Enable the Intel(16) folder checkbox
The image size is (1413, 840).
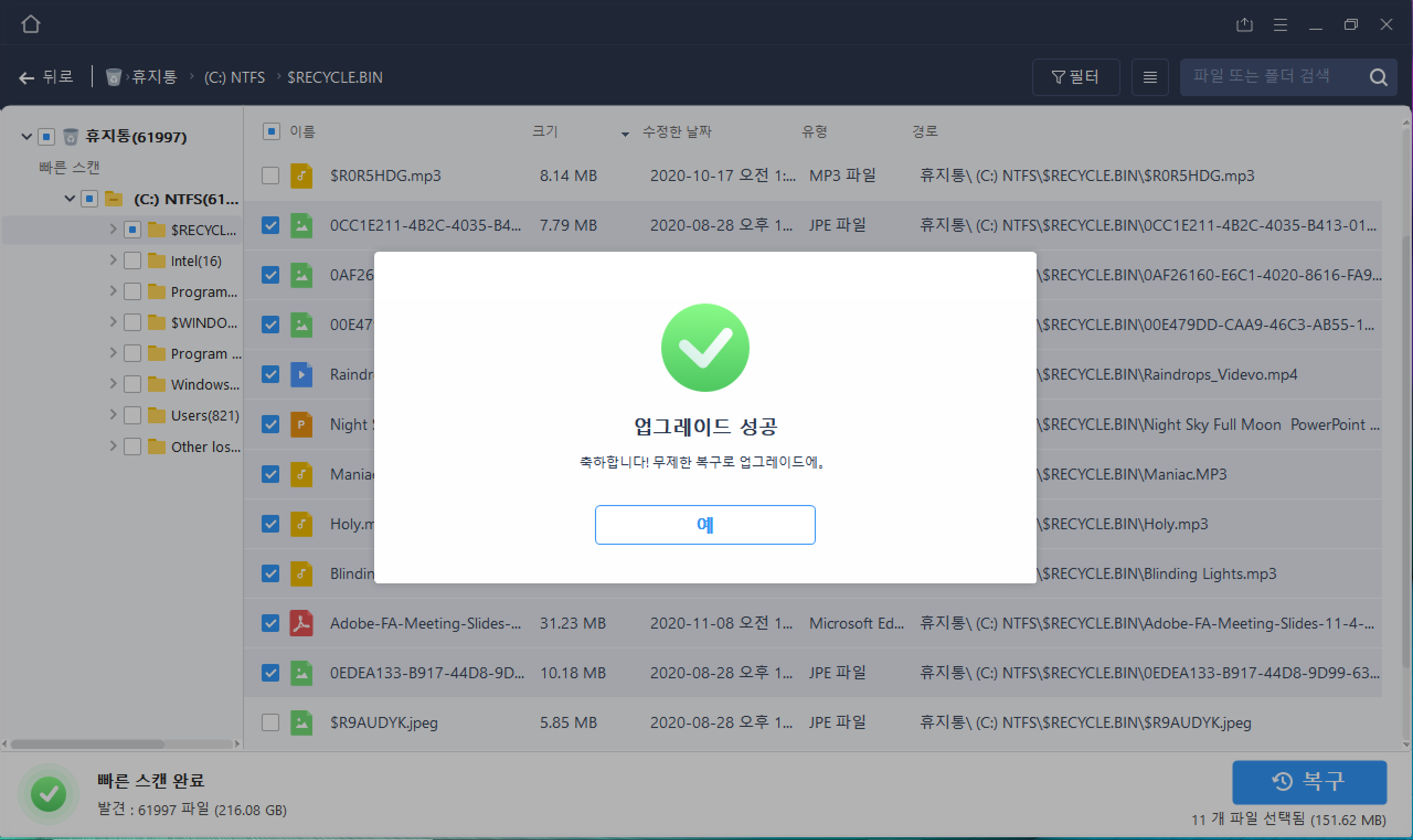pos(132,261)
